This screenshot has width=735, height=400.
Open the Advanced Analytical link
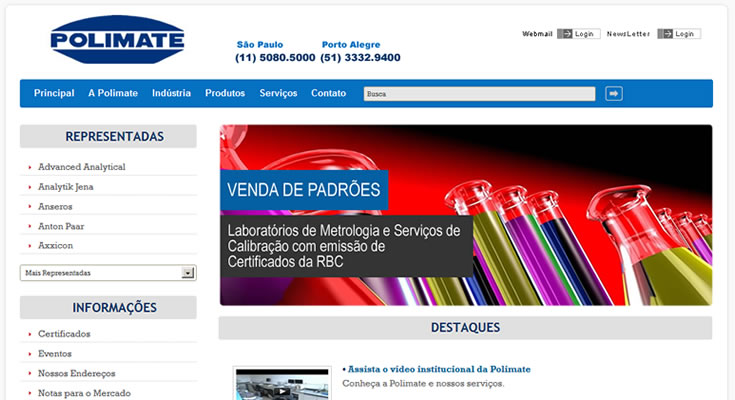(82, 167)
